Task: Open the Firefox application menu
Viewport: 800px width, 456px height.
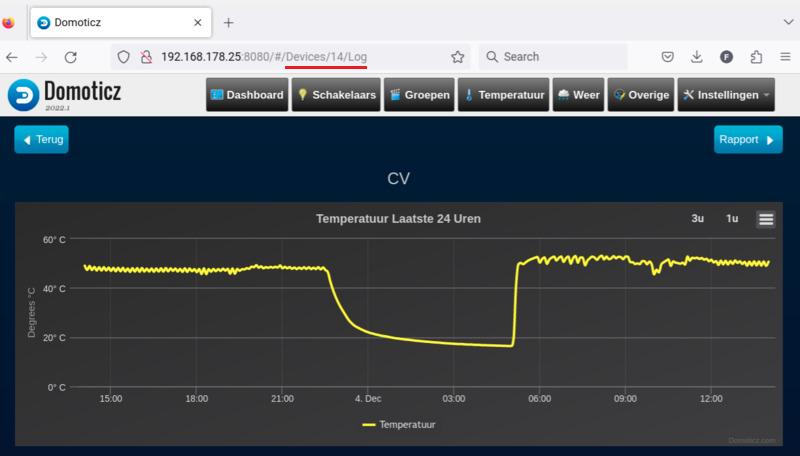Action: point(786,57)
